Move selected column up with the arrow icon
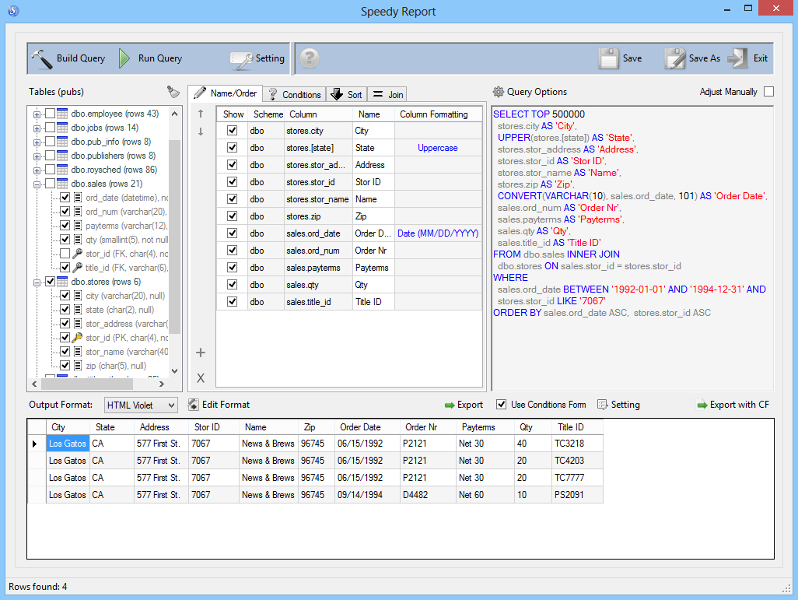The image size is (798, 600). (x=201, y=114)
